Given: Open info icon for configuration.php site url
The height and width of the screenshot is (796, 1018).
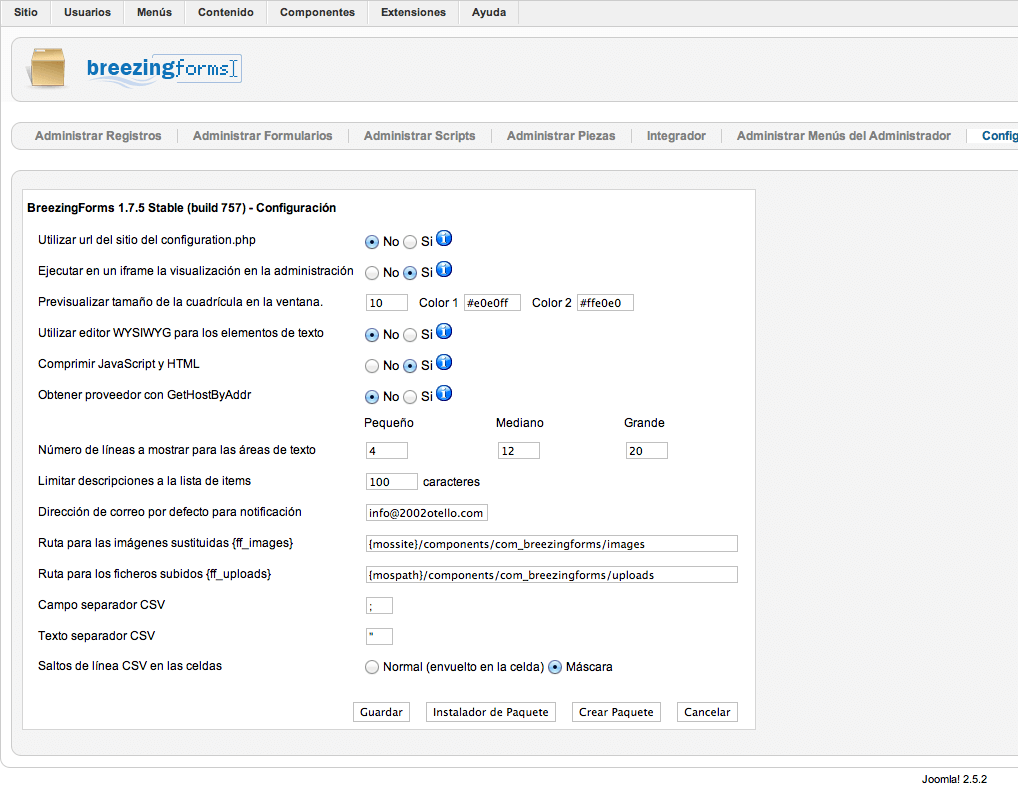Looking at the screenshot, I should pyautogui.click(x=444, y=239).
